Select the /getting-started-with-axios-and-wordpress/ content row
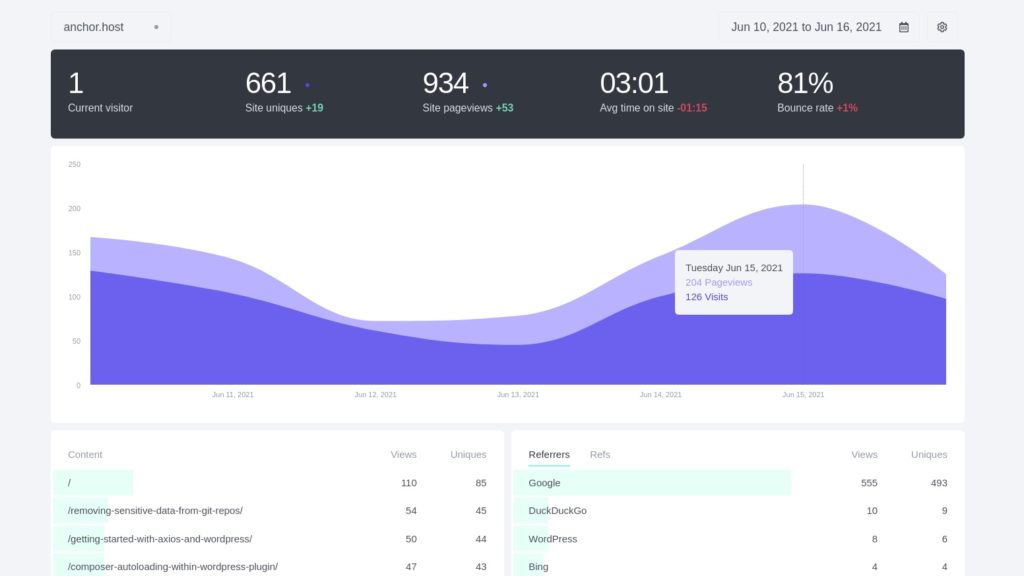 click(160, 539)
